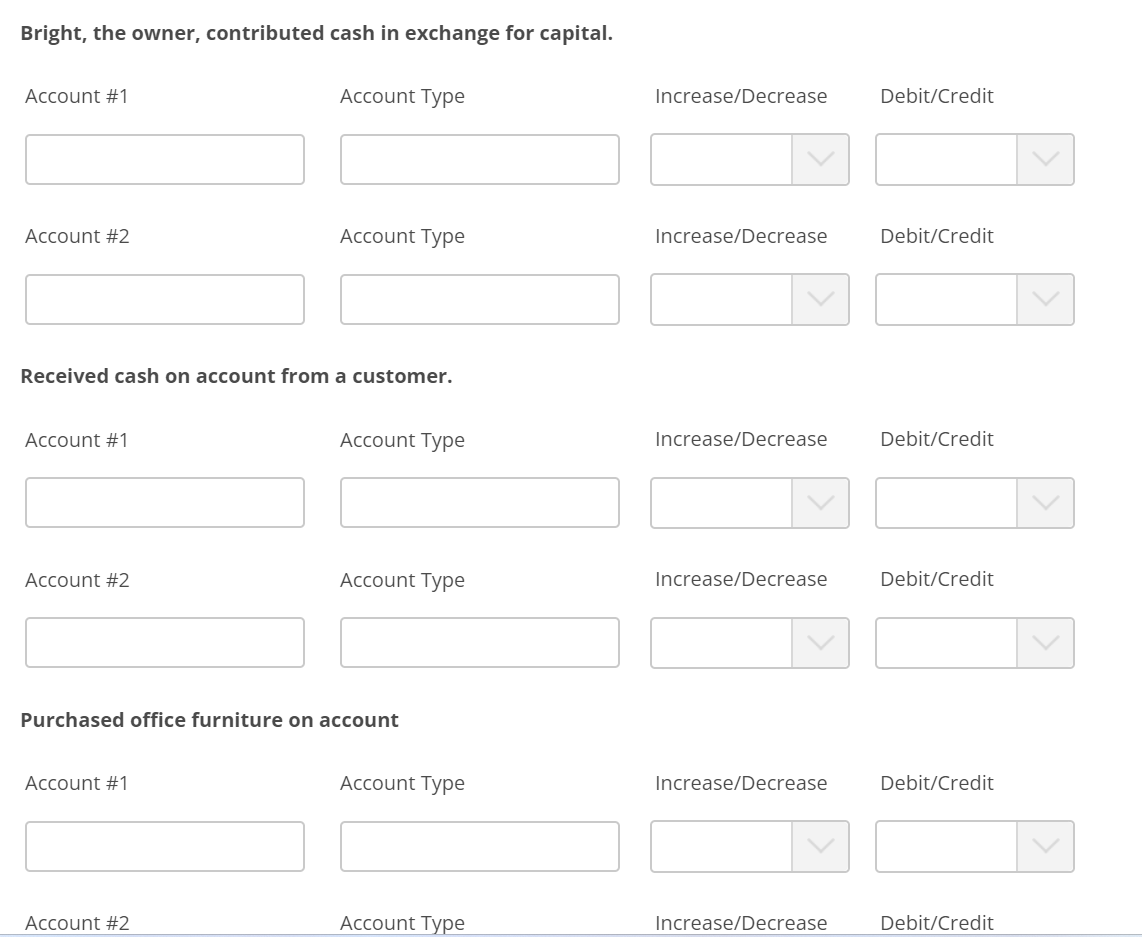
Task: Open the Increase/Decrease dropdown for Account #1 under Bright's contribution
Action: click(x=819, y=159)
